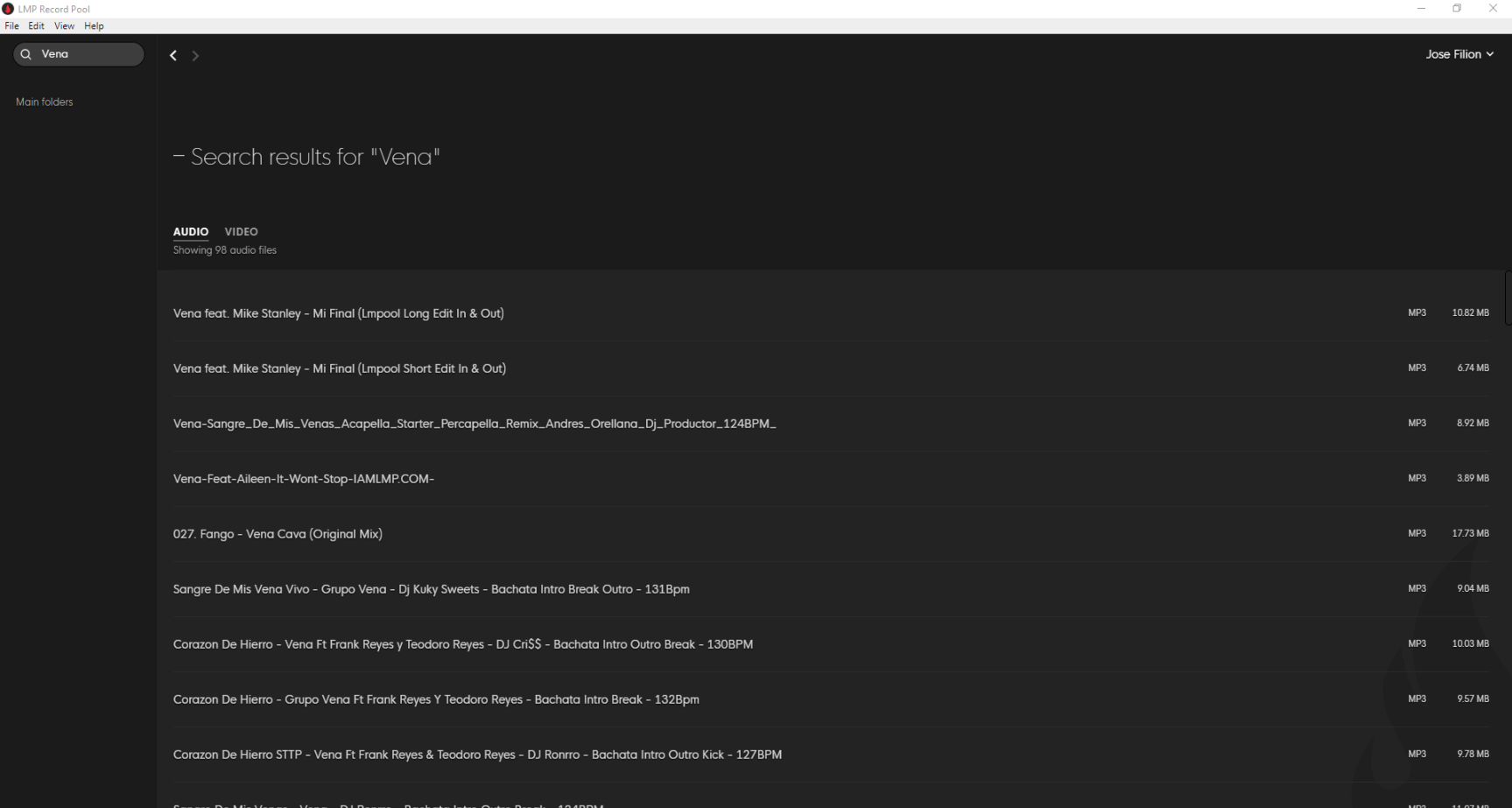Image resolution: width=1512 pixels, height=808 pixels.
Task: Click inside the Vena search field
Action: (x=79, y=53)
